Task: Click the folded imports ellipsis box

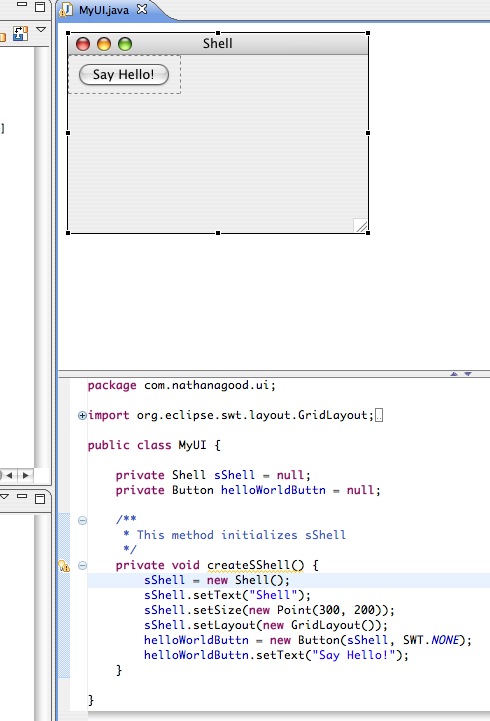Action: (x=379, y=415)
